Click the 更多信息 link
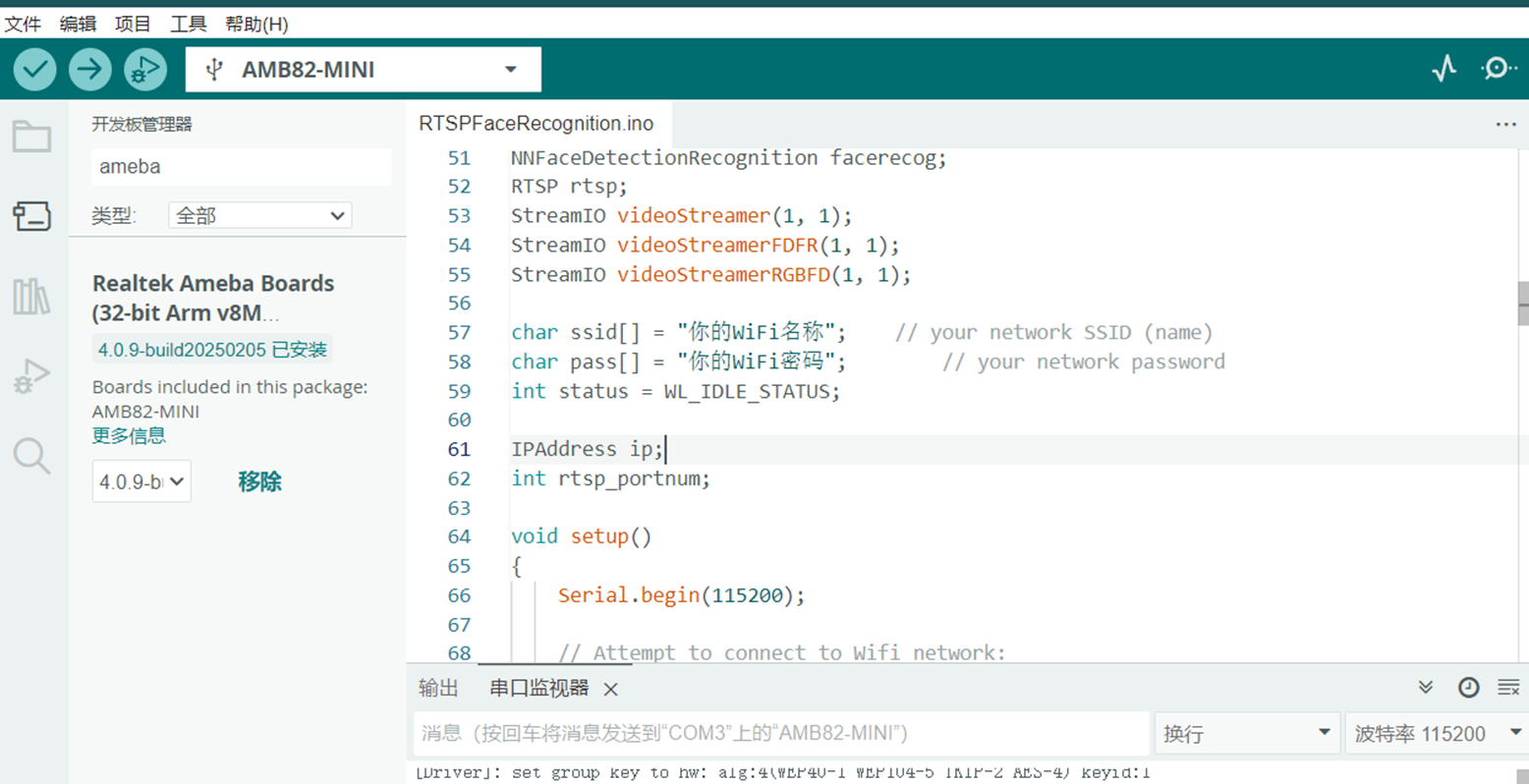 129,435
